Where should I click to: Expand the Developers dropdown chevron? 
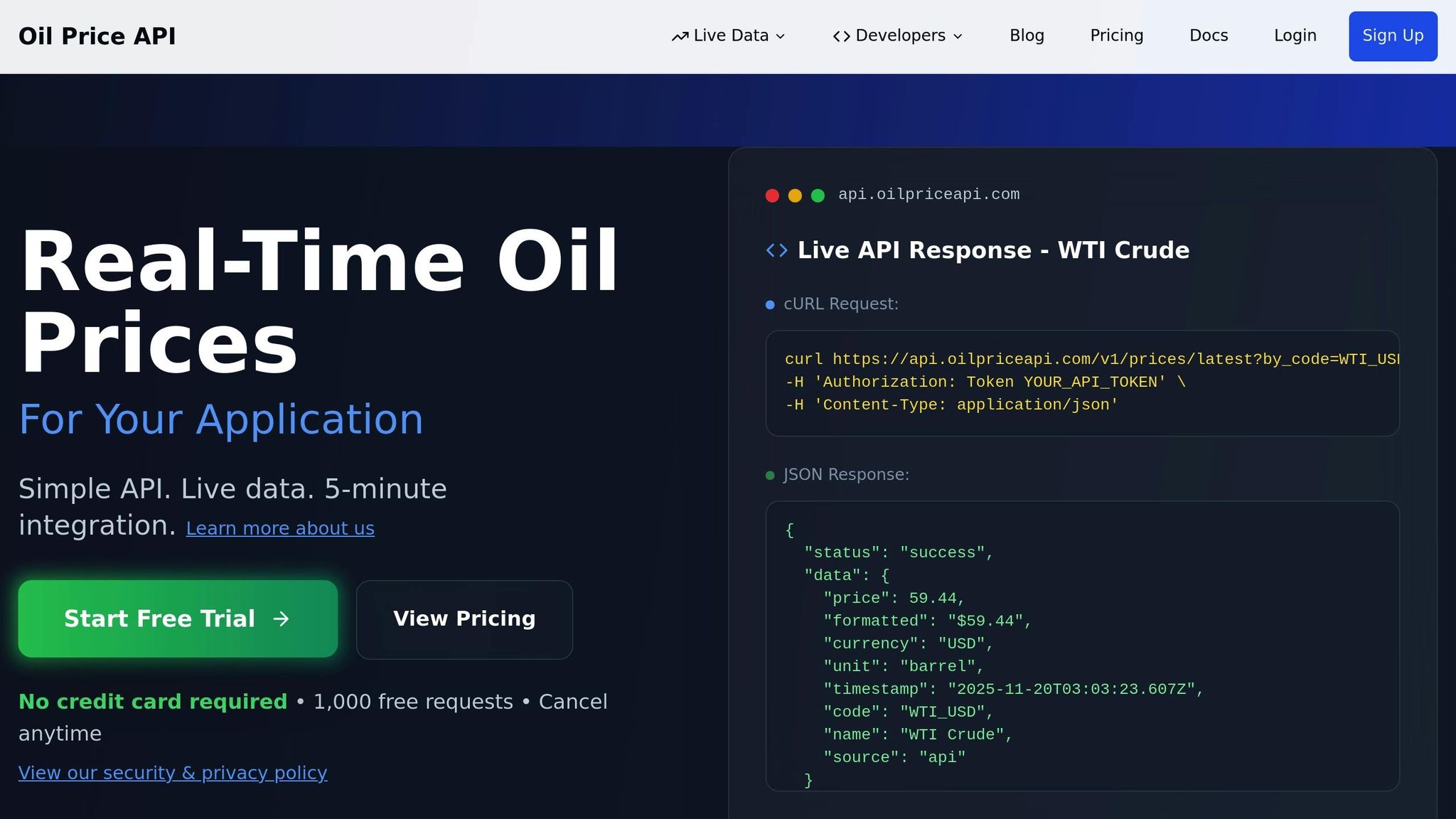point(957,36)
